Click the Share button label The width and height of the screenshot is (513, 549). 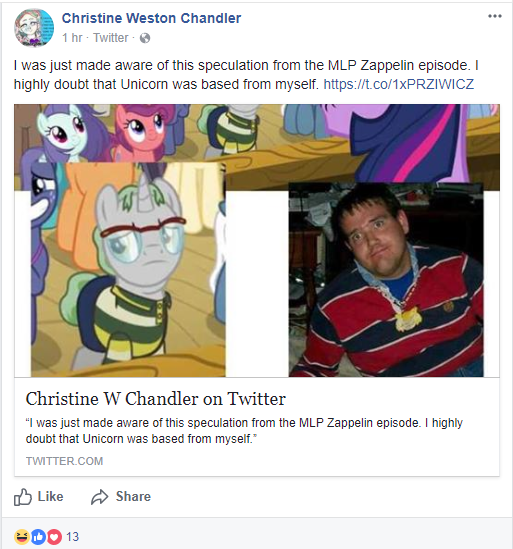point(133,496)
